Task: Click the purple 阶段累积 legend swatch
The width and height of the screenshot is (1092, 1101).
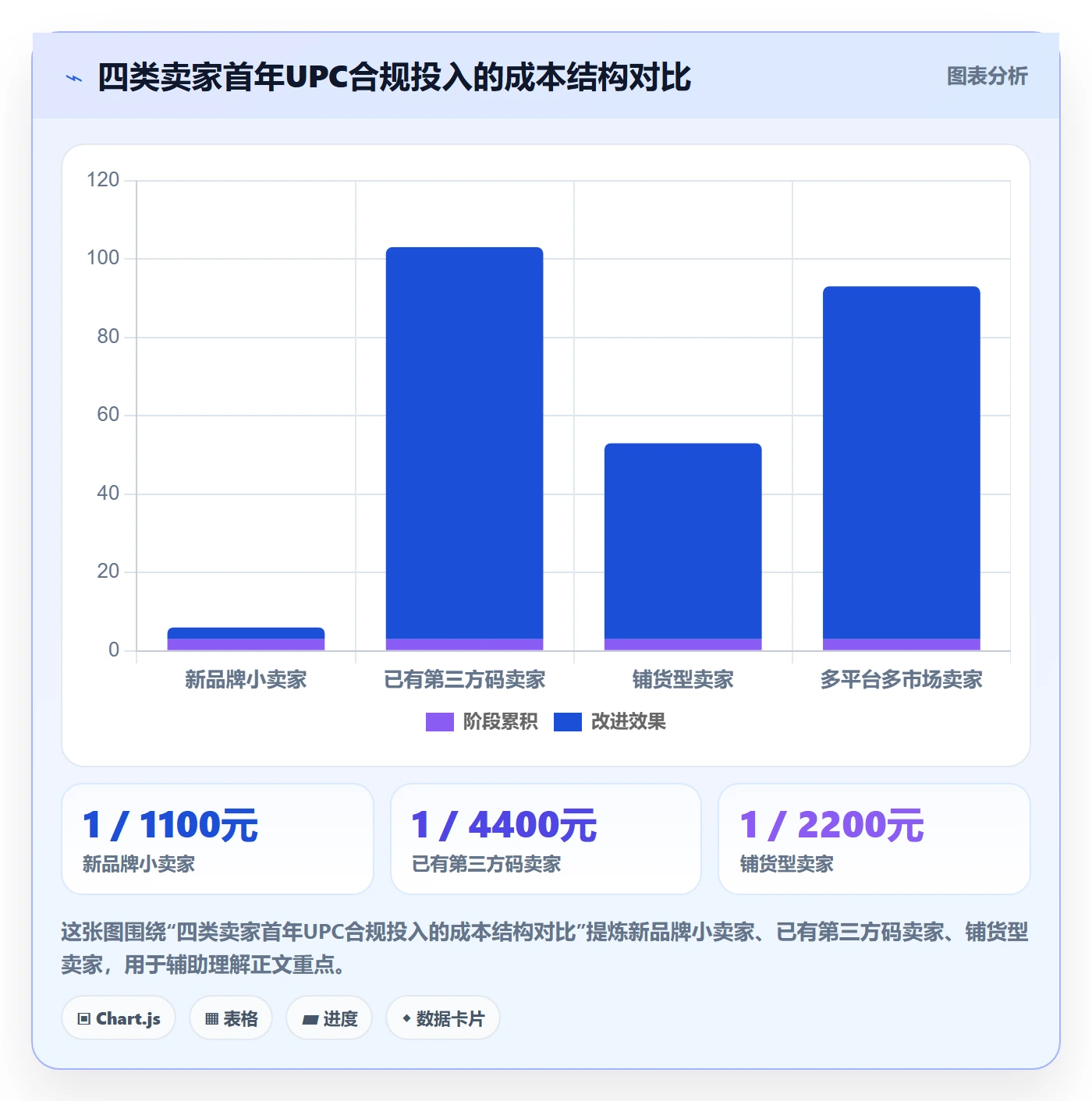Action: [x=439, y=722]
